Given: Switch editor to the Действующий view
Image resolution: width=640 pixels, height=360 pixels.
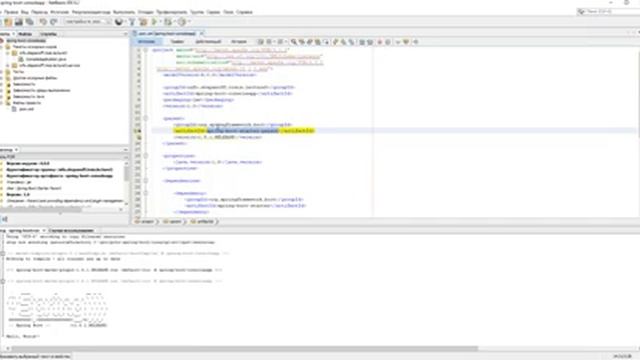Looking at the screenshot, I should coord(208,42).
